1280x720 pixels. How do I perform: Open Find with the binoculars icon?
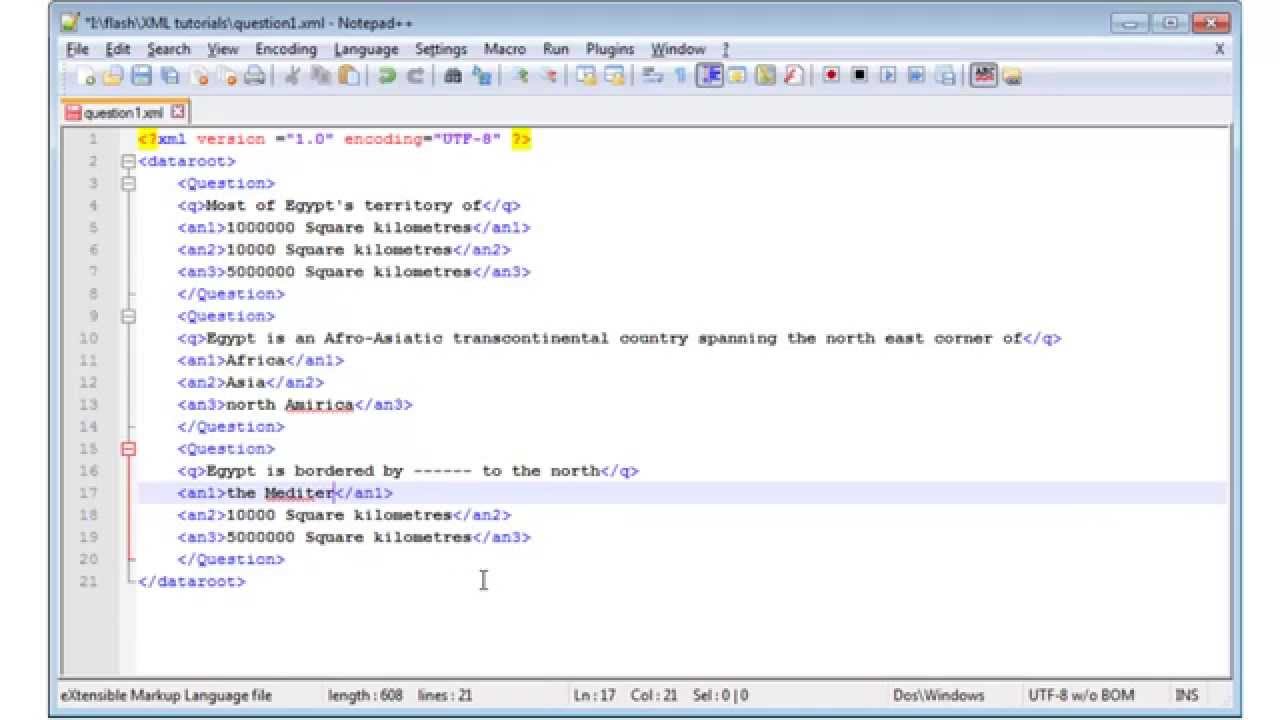tap(452, 76)
